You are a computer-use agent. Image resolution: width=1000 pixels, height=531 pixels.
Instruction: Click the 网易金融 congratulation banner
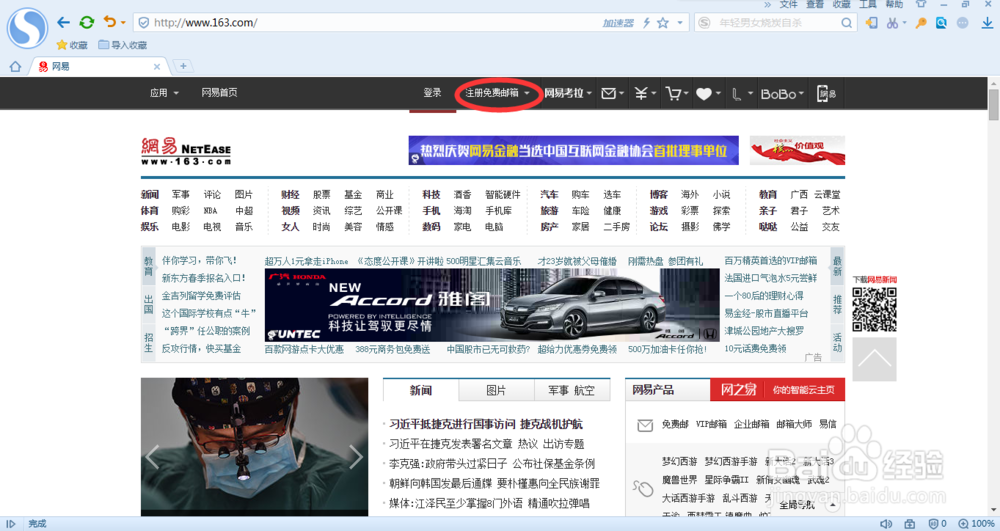click(573, 150)
